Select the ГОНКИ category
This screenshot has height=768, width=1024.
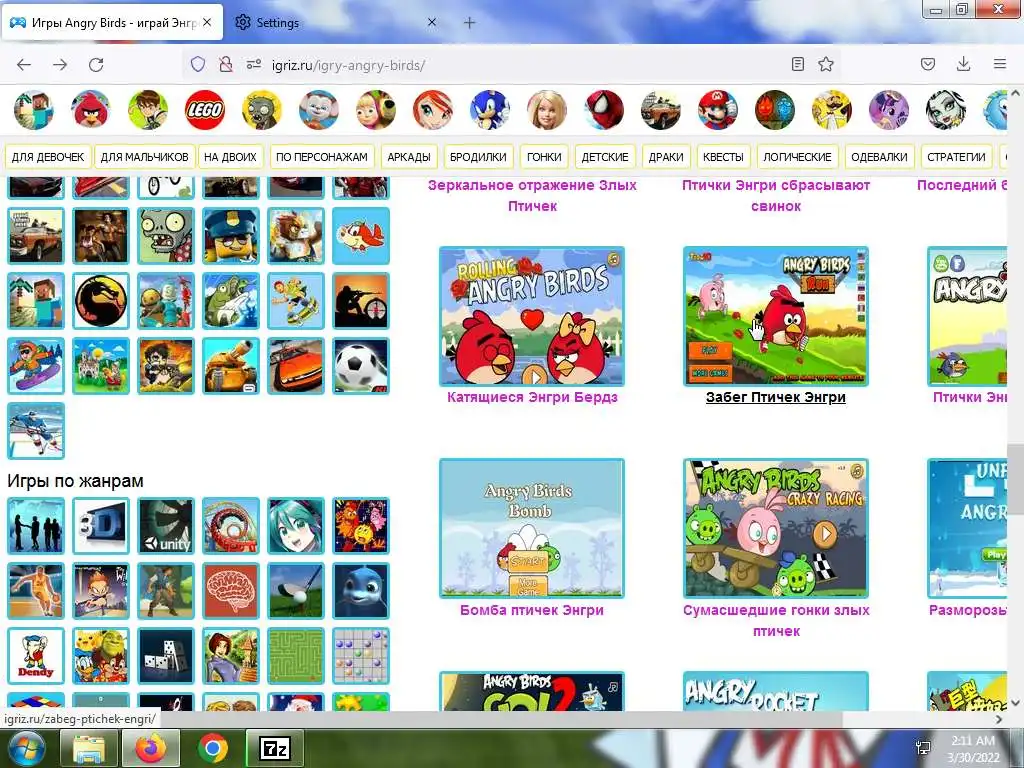tap(544, 157)
